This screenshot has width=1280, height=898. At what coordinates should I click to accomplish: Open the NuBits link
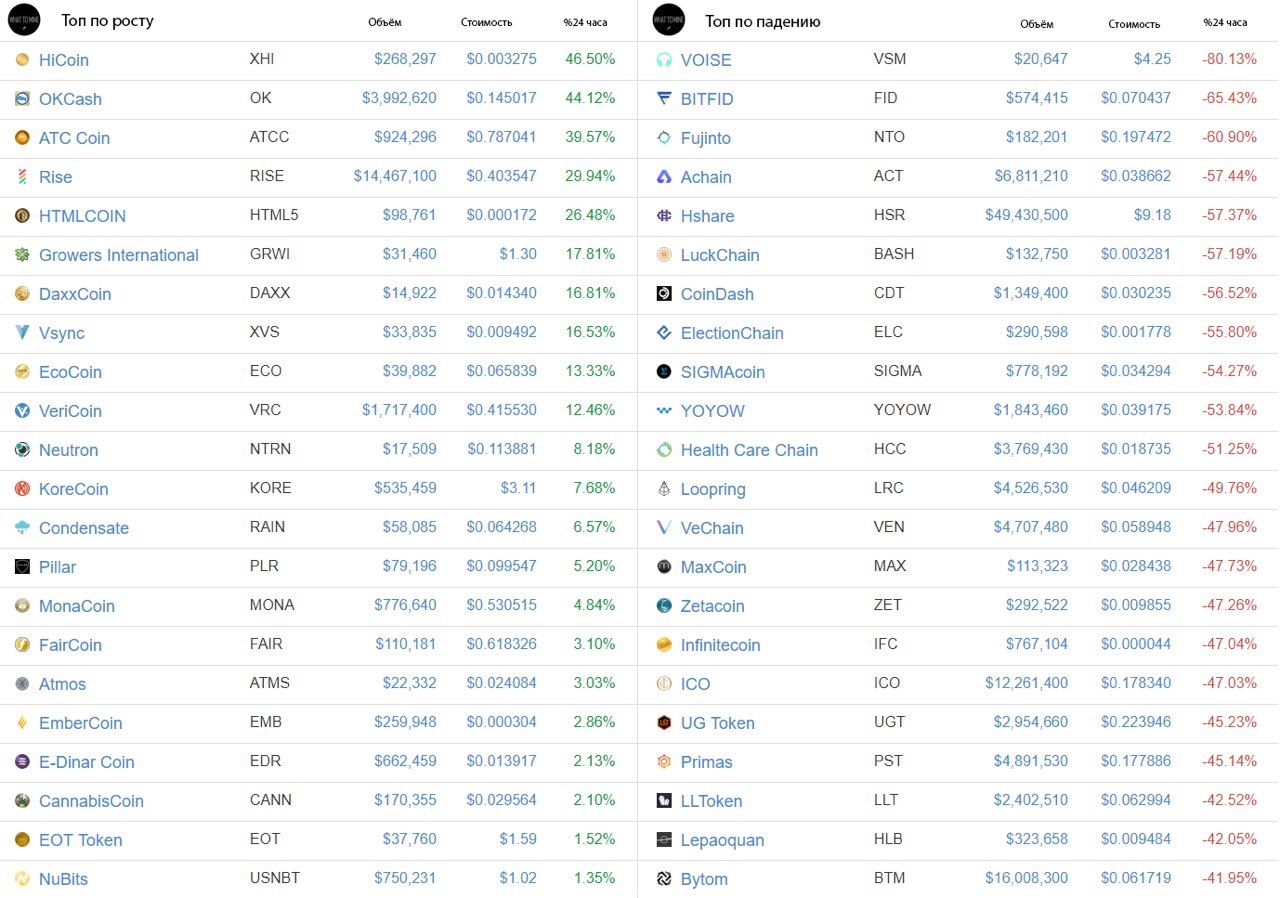point(63,879)
